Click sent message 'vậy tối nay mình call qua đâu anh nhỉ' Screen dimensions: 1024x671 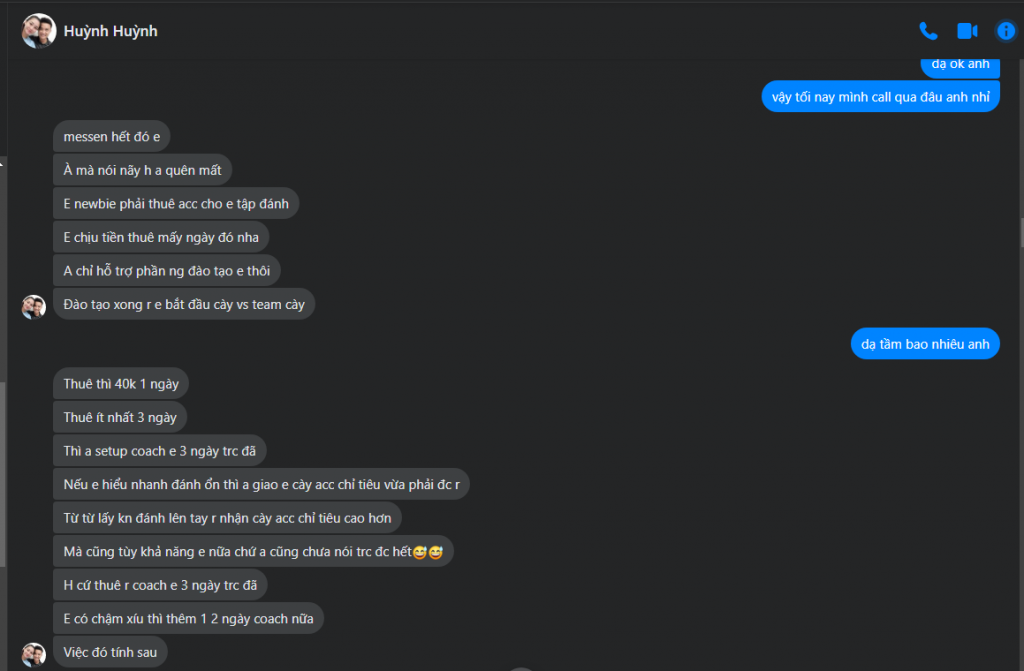[x=880, y=97]
